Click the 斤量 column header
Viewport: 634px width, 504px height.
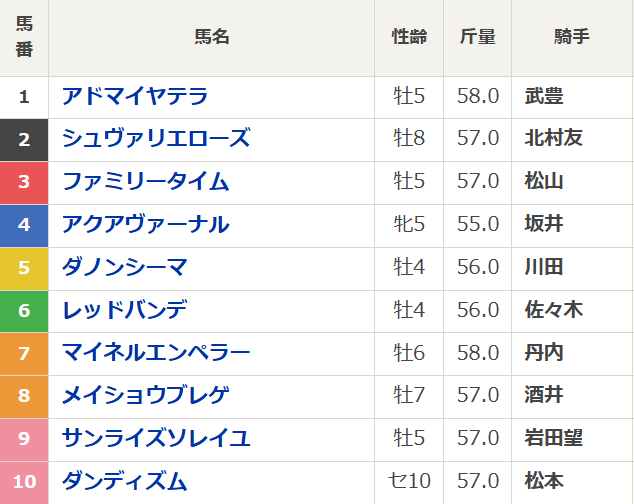coord(478,37)
